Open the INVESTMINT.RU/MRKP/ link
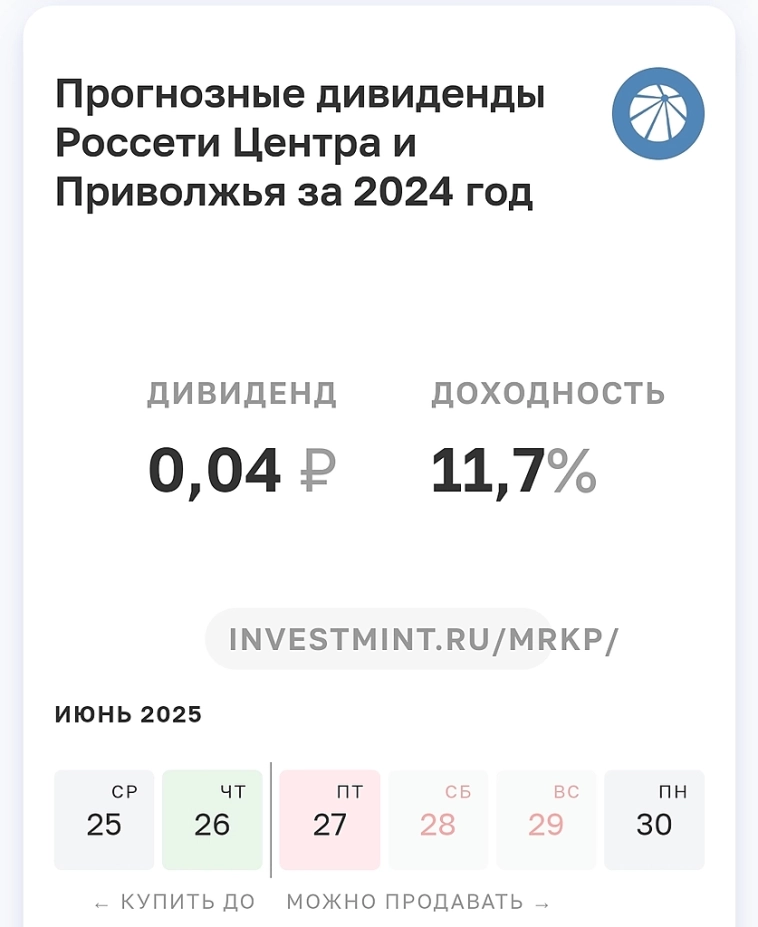This screenshot has height=927, width=758. click(x=424, y=639)
